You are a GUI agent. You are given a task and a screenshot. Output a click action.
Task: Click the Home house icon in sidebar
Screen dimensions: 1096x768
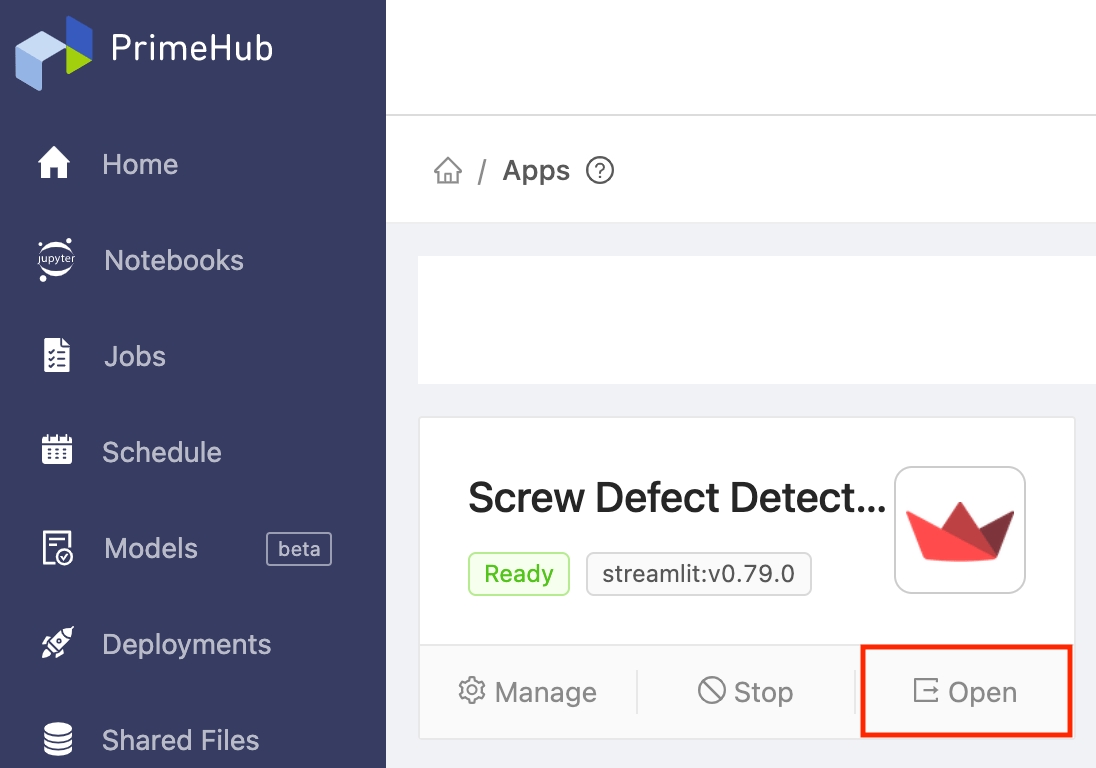pos(54,163)
